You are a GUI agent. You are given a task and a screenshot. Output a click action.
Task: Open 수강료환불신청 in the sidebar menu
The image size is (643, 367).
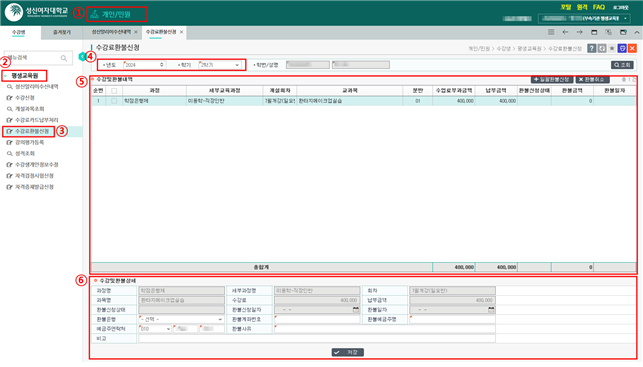coord(32,131)
